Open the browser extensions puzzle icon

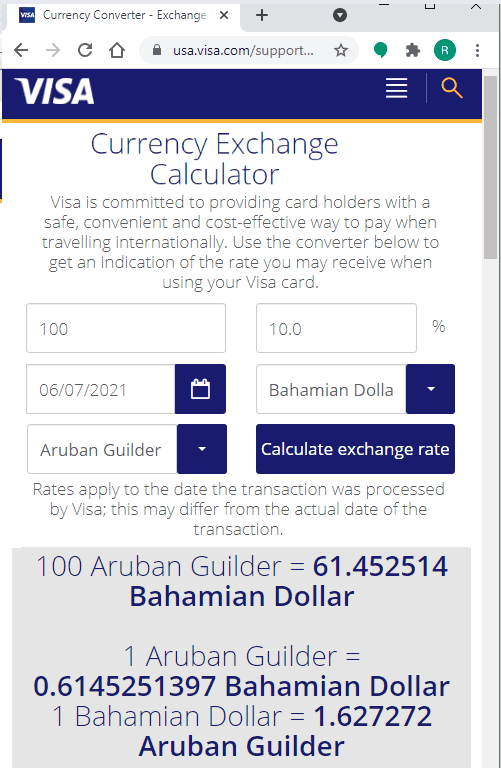point(413,50)
